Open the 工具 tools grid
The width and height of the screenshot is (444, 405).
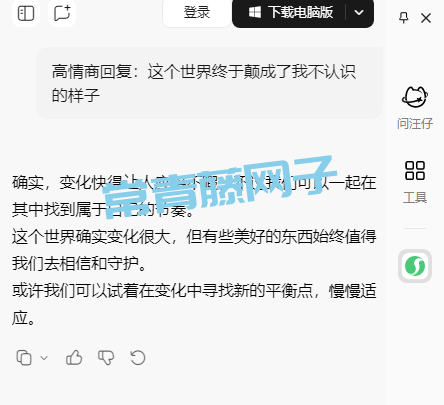[x=415, y=170]
